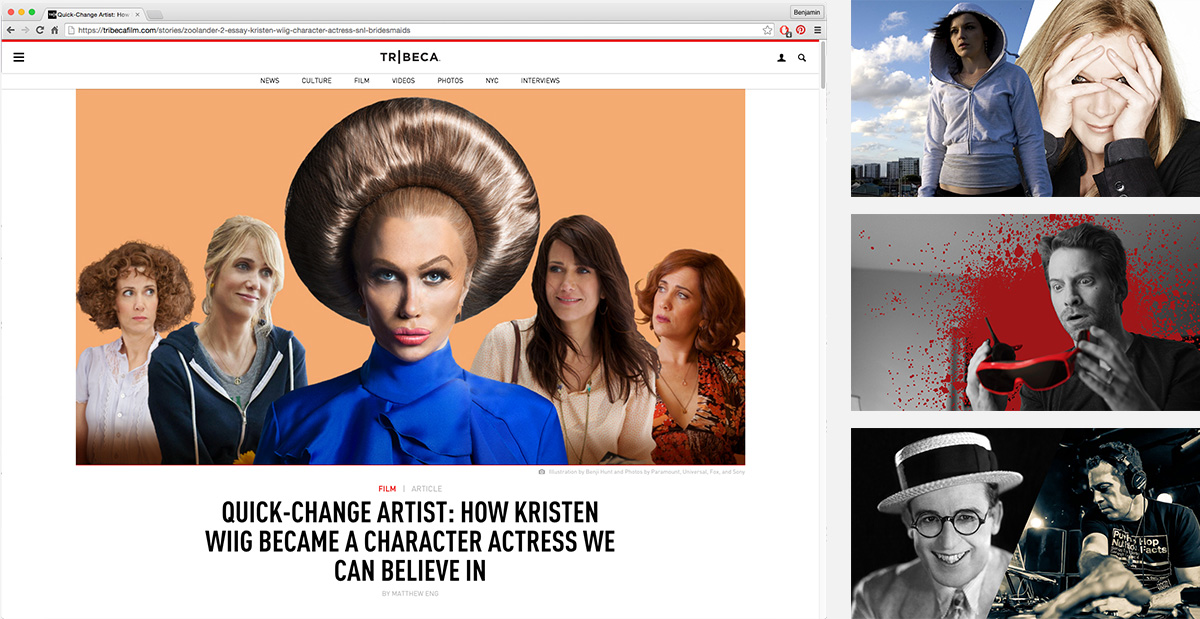Image resolution: width=1200 pixels, height=619 pixels.
Task: Go back with the browser back arrow
Action: (x=10, y=30)
